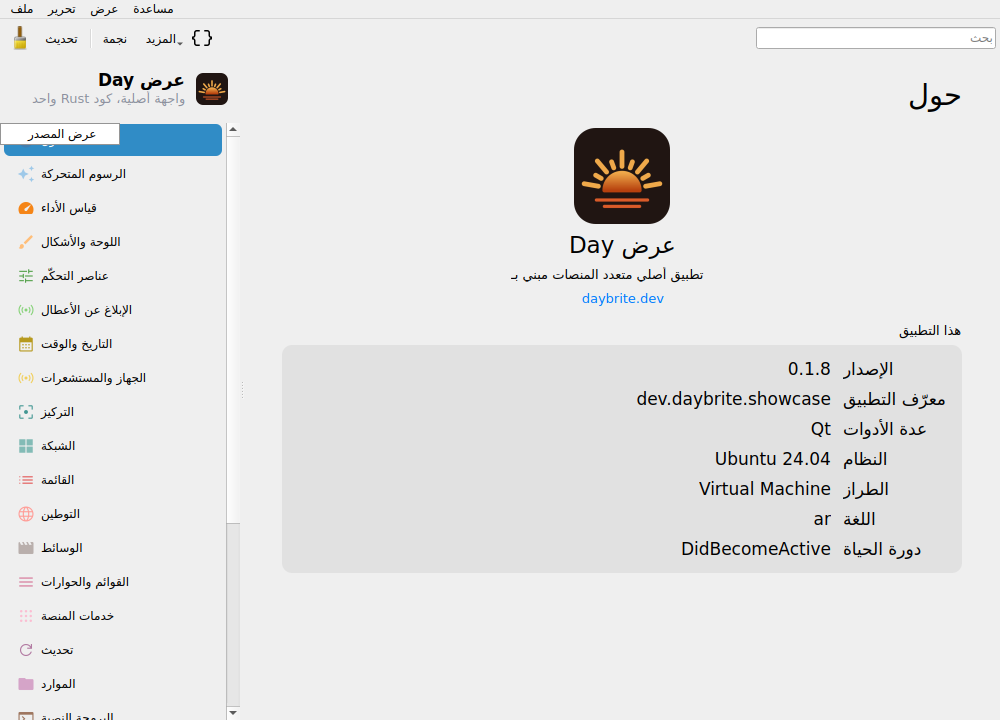Click the Ubuntu 24.04 system value
1000x720 pixels.
click(772, 459)
